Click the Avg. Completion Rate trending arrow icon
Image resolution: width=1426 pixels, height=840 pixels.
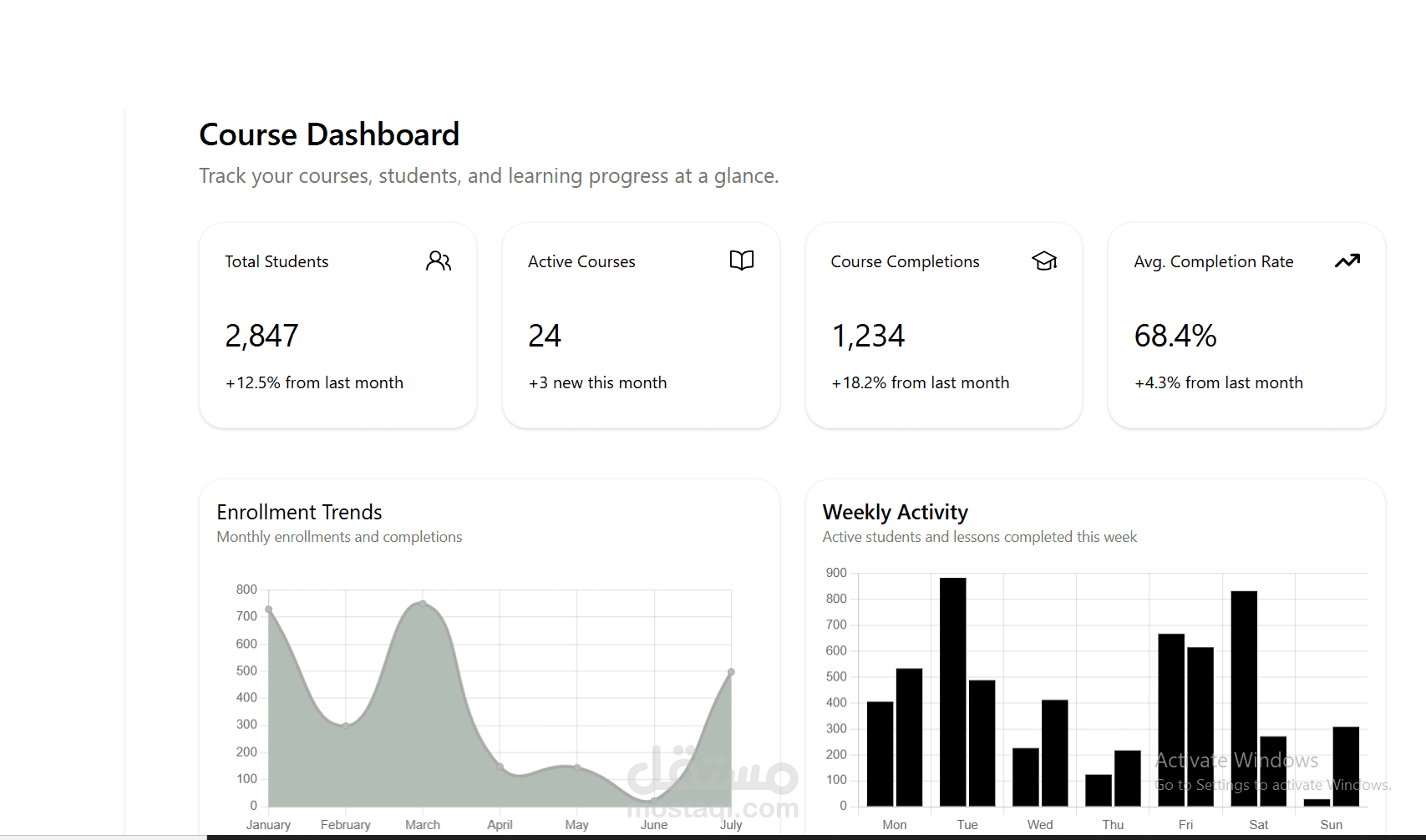point(1347,261)
